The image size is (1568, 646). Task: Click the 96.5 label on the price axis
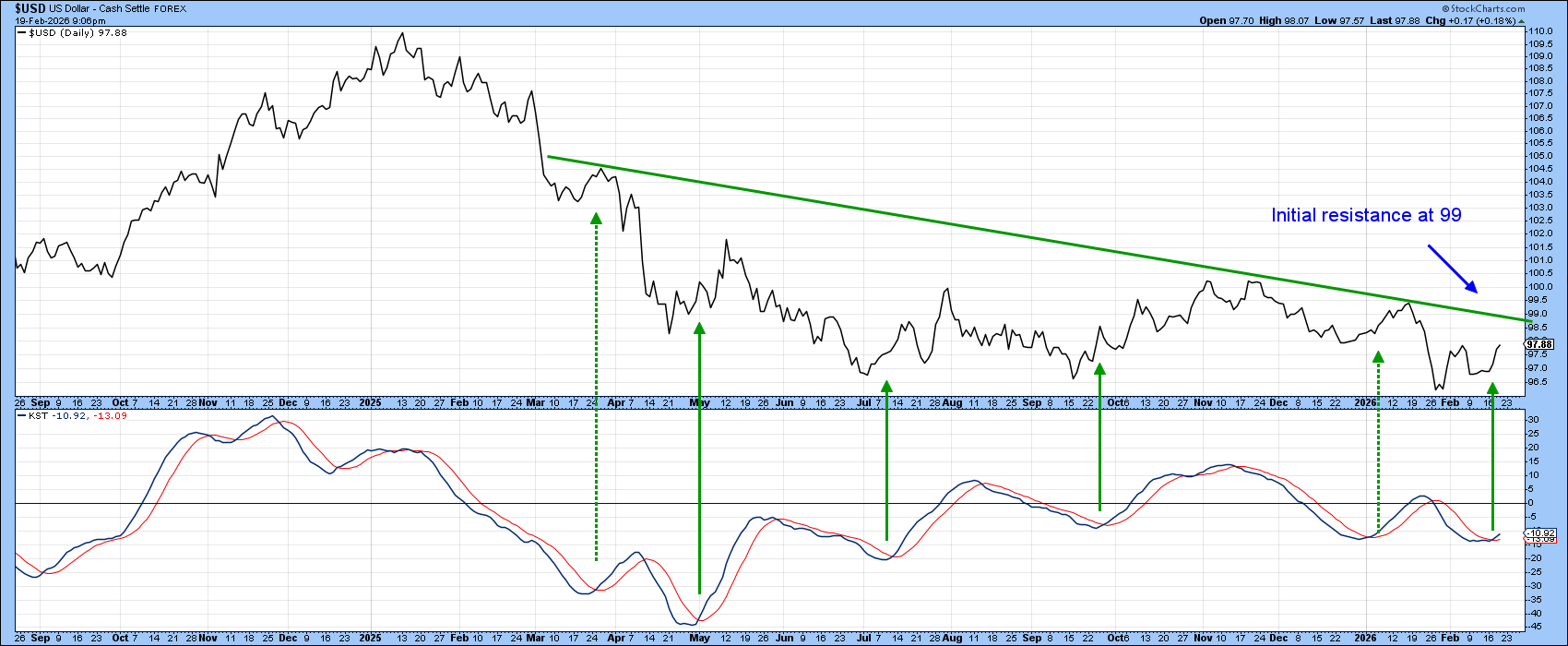pyautogui.click(x=1539, y=381)
